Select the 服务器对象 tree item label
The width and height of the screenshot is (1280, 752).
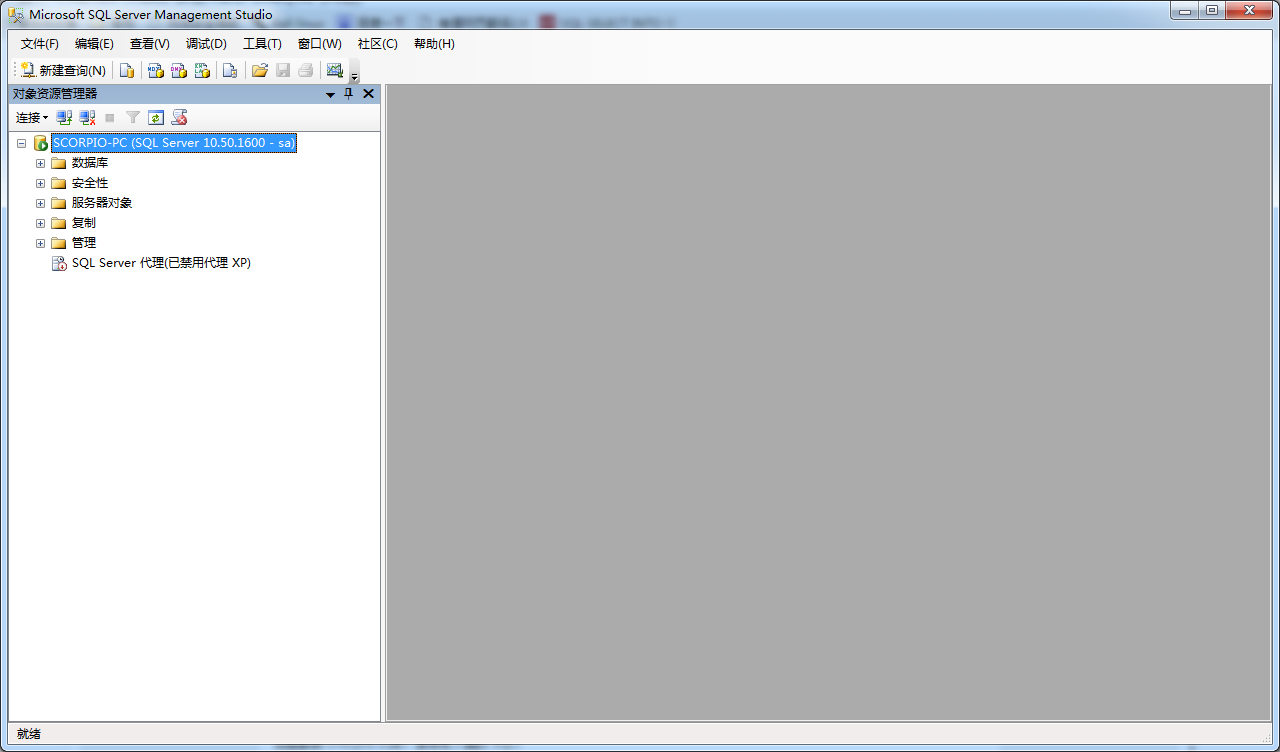(102, 203)
